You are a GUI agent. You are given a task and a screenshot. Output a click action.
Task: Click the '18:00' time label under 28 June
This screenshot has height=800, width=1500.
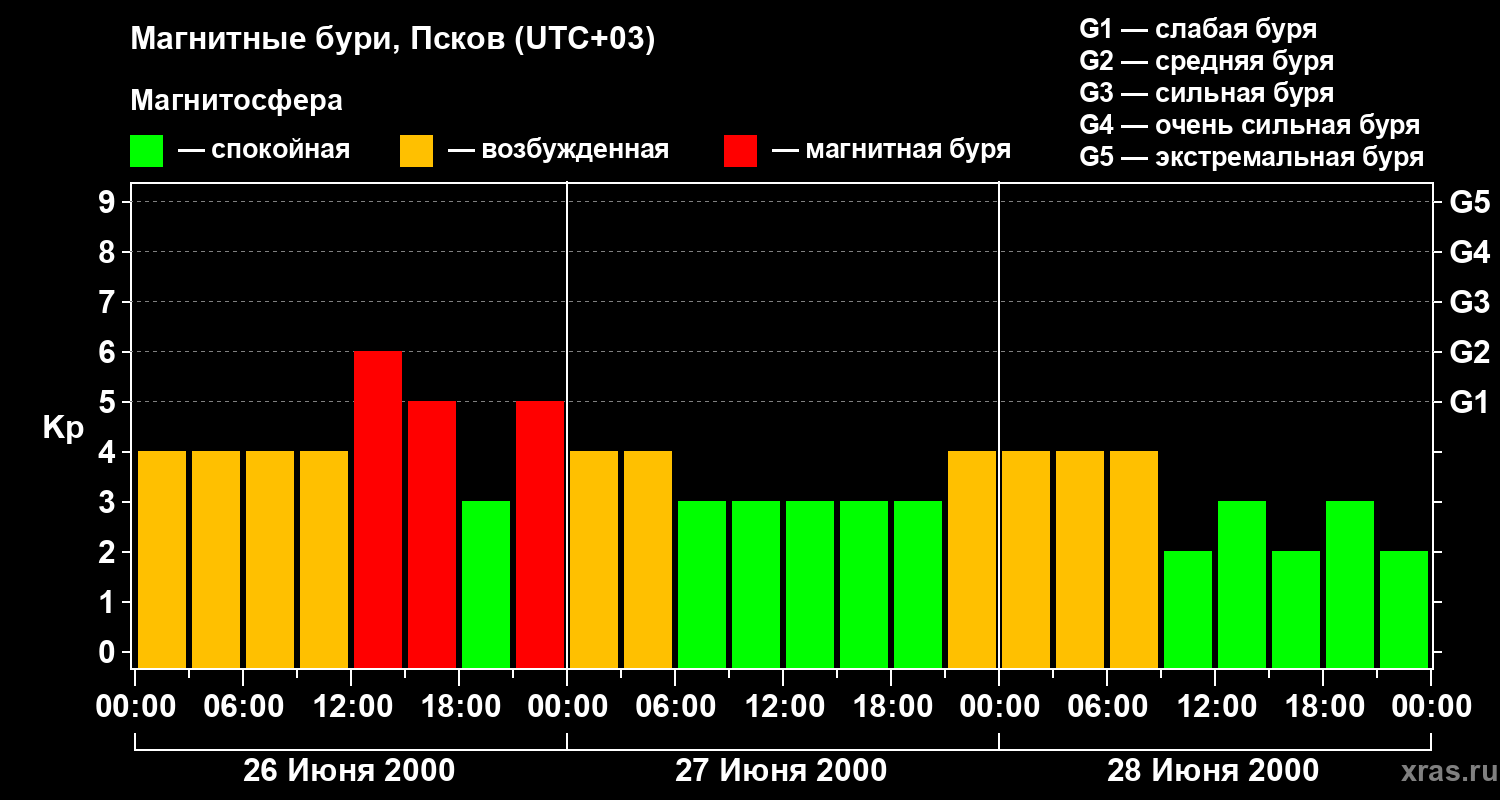(x=1323, y=707)
